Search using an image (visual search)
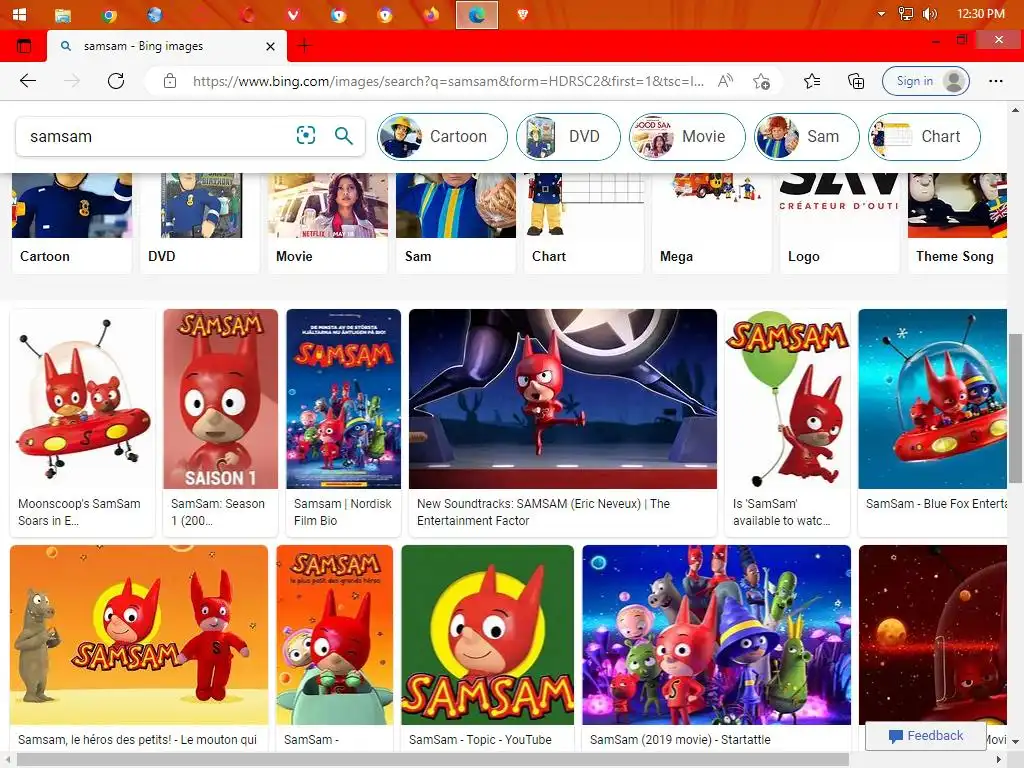 click(x=306, y=135)
